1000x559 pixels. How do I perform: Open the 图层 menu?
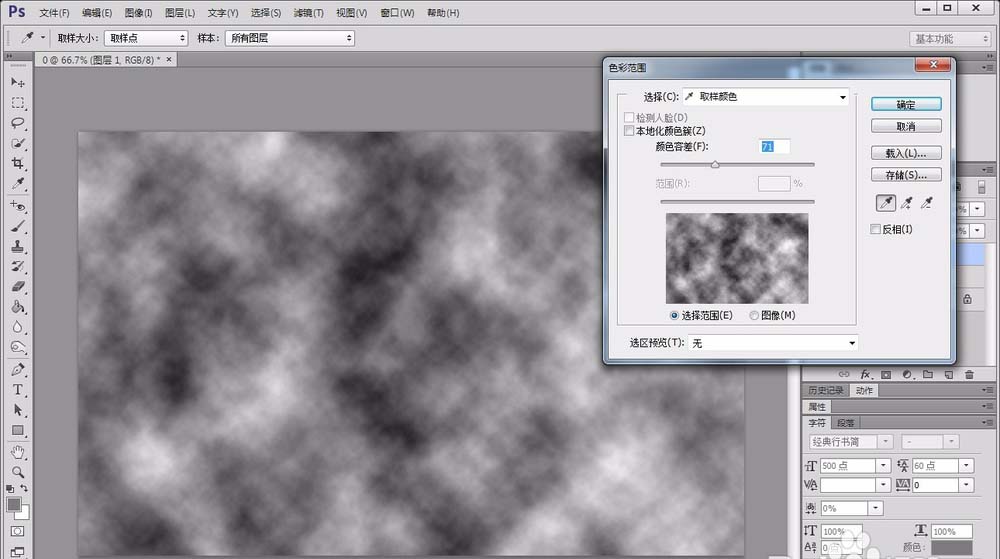point(180,13)
